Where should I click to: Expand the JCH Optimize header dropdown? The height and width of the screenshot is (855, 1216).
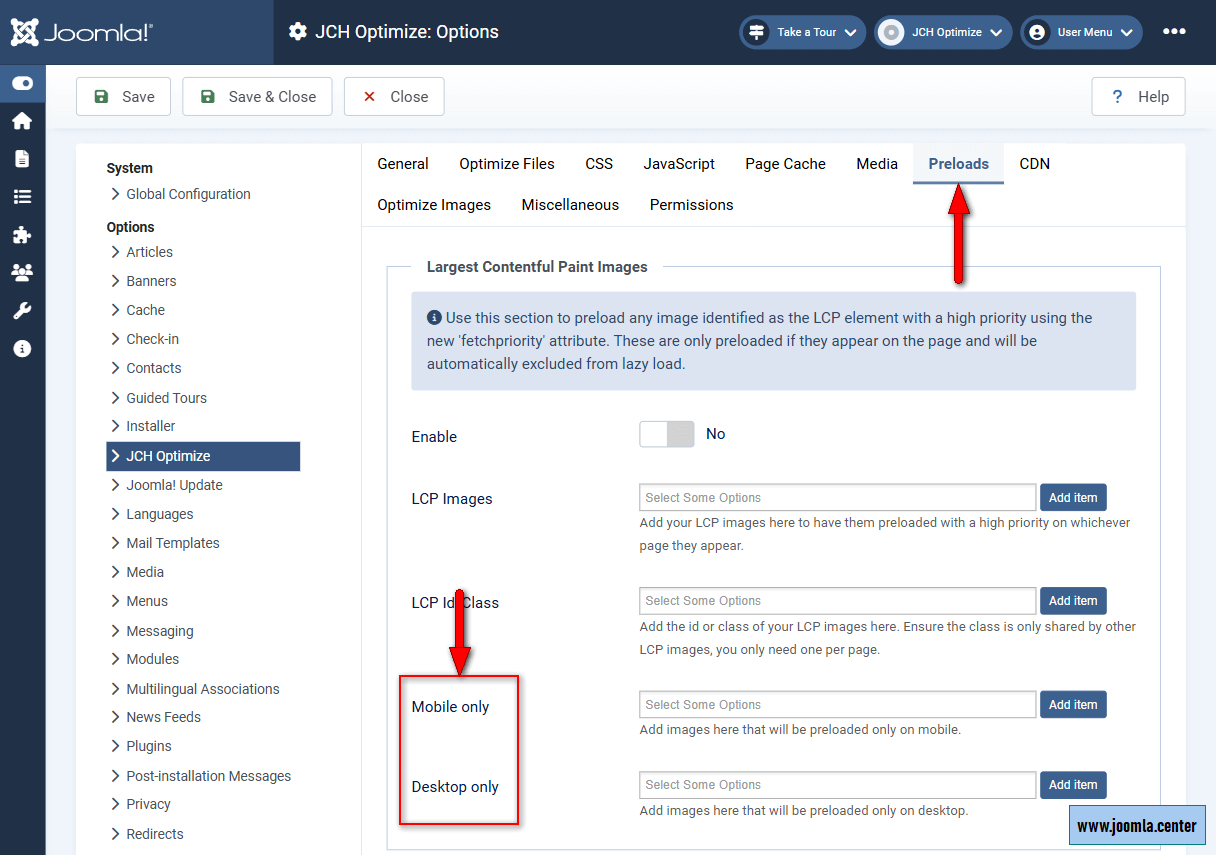pyautogui.click(x=942, y=32)
